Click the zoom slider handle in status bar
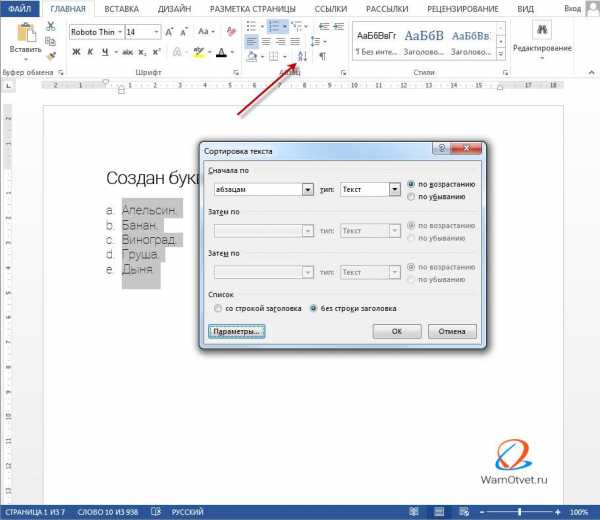The image size is (600, 520). pos(519,512)
